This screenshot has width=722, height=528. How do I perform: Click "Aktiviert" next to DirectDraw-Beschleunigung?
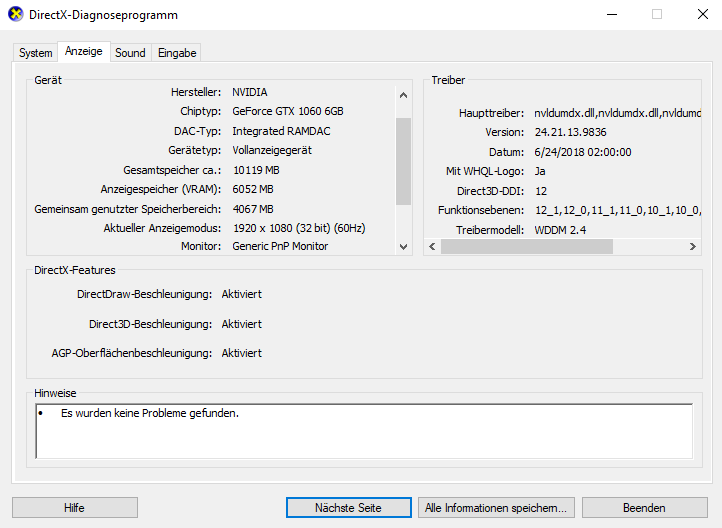[x=242, y=294]
